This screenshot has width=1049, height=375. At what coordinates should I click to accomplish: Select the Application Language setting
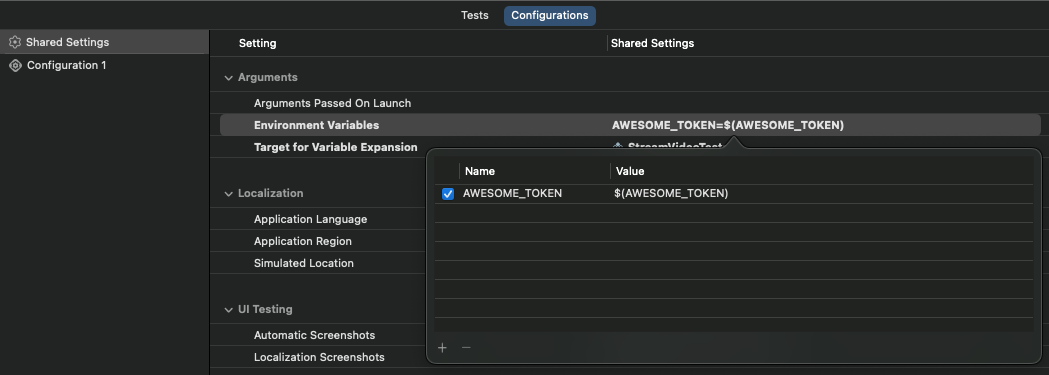coord(310,219)
